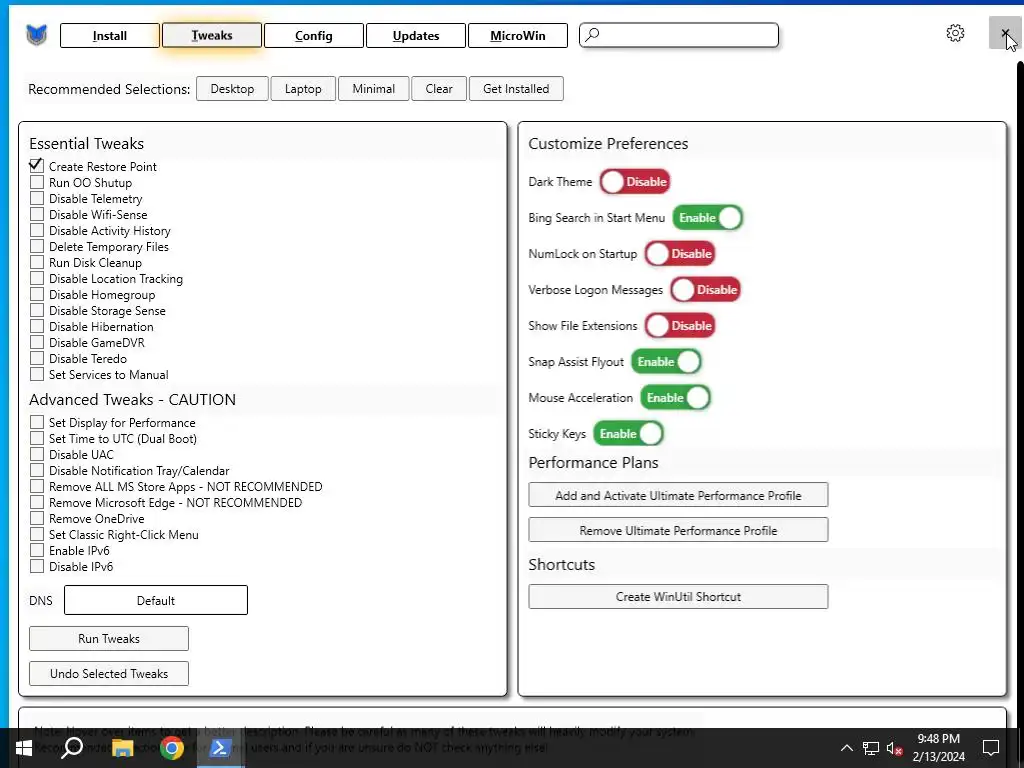The image size is (1024, 768).
Task: Check Remove OneDrive
Action: [x=37, y=518]
